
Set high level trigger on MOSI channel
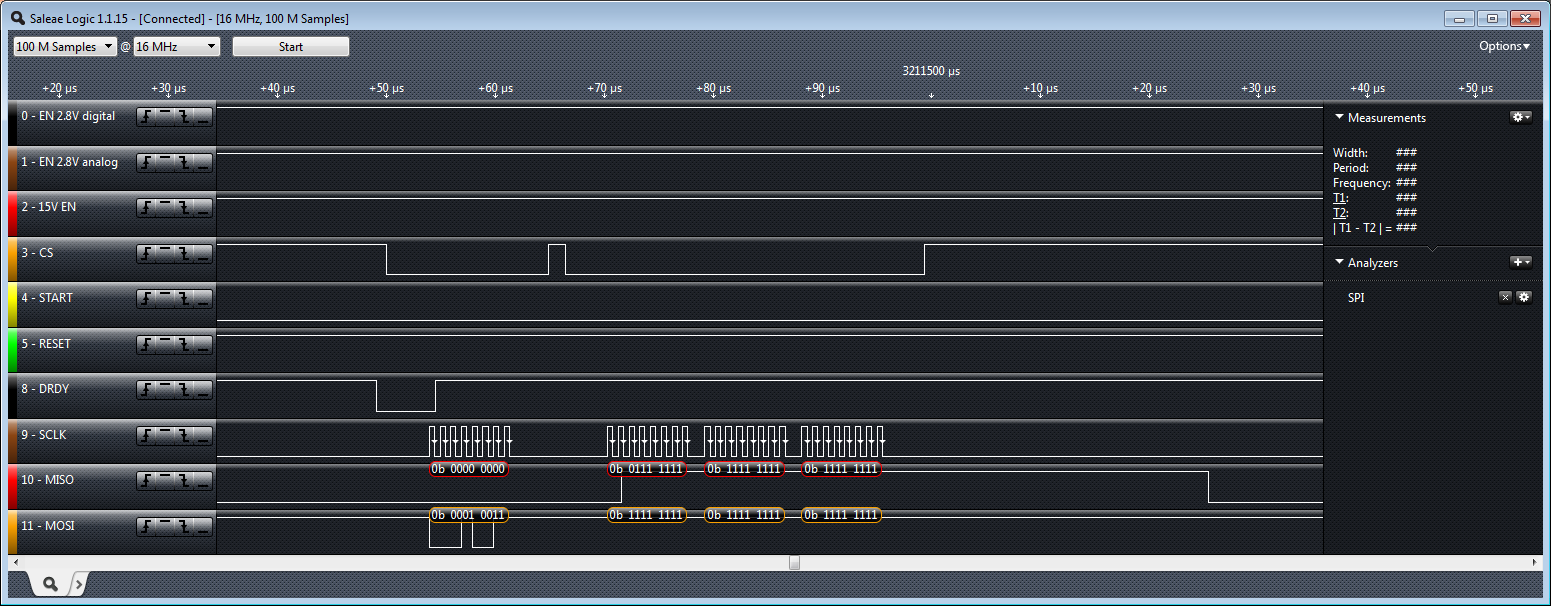pos(166,526)
